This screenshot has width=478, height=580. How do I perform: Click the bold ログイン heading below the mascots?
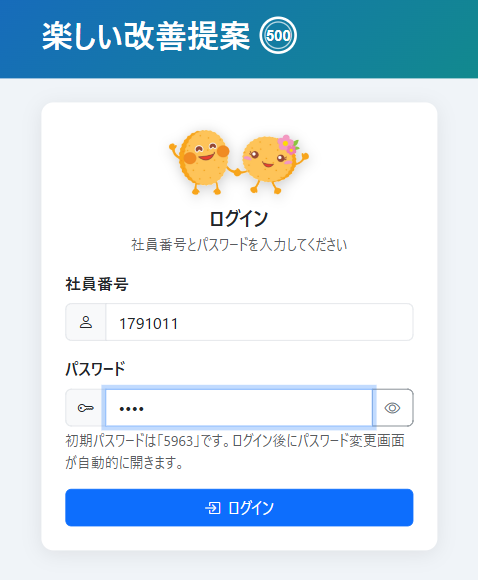(x=239, y=219)
